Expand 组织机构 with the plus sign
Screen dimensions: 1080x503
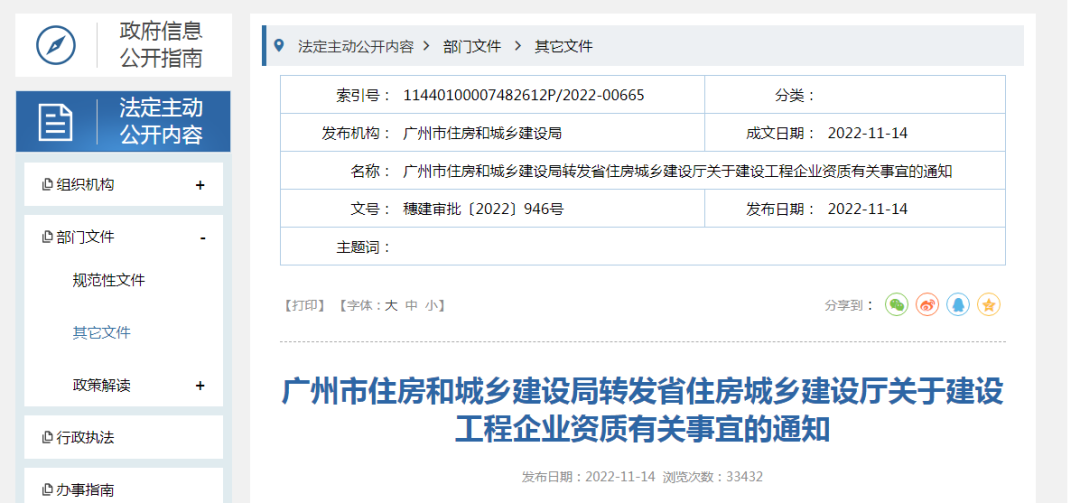(200, 185)
